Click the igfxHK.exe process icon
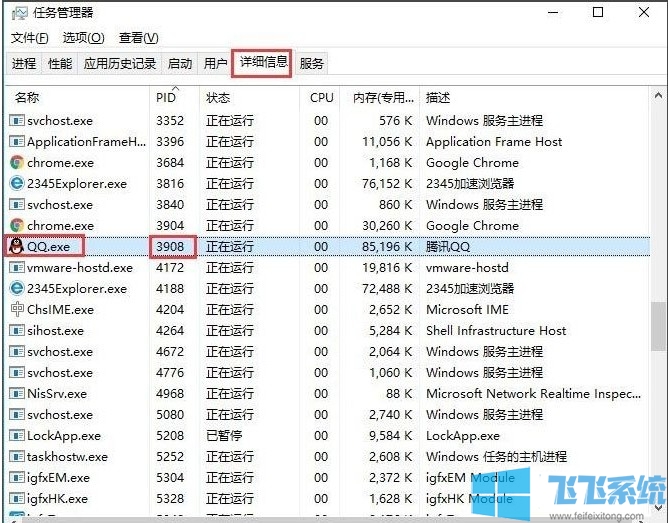This screenshot has height=523, width=668. coord(17,499)
